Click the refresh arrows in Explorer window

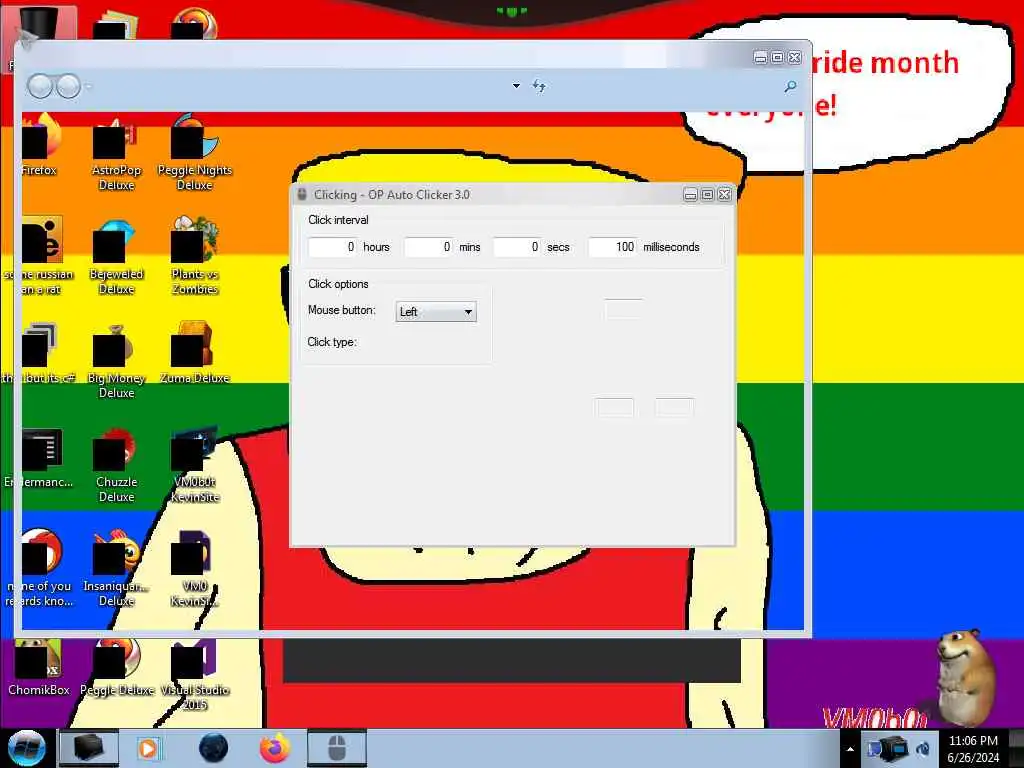[539, 86]
